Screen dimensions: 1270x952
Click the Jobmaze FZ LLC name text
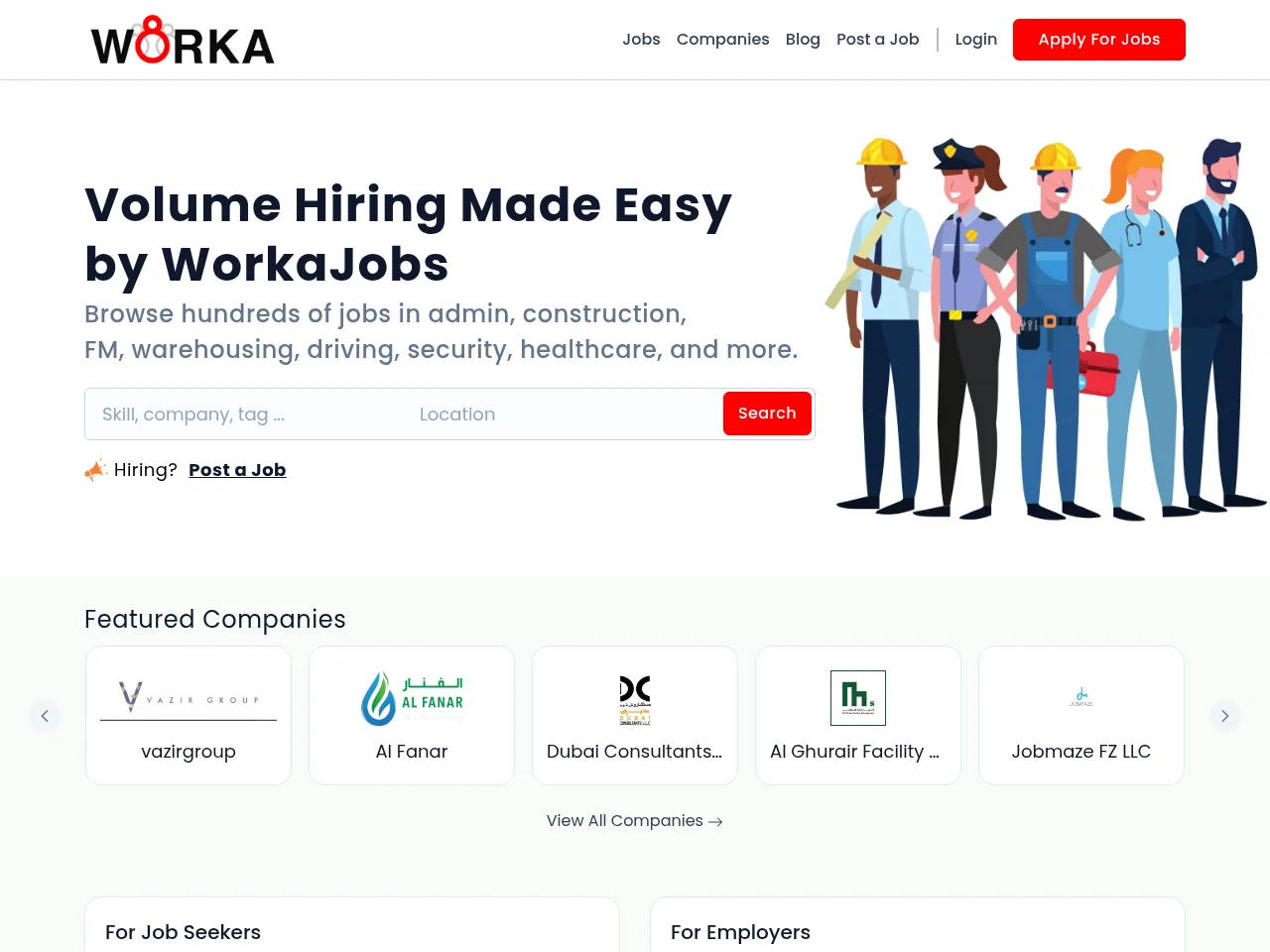tap(1081, 752)
